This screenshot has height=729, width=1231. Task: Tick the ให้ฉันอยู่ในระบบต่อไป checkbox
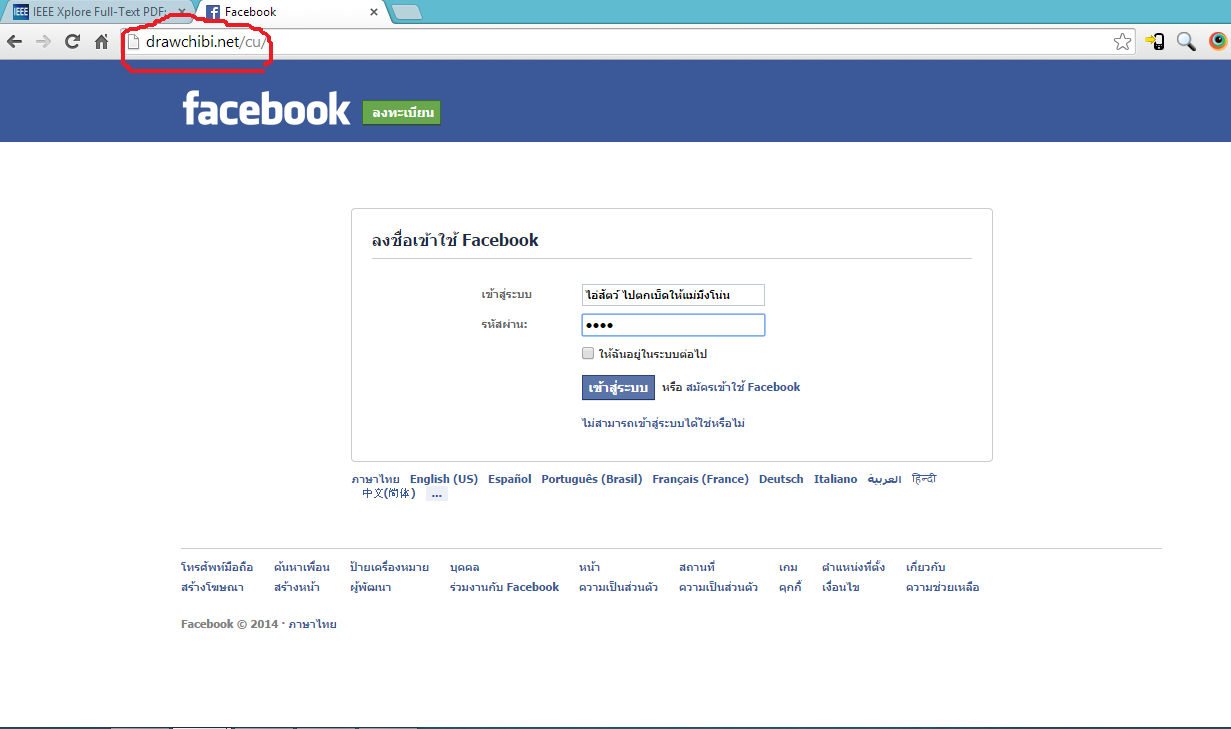coord(588,353)
